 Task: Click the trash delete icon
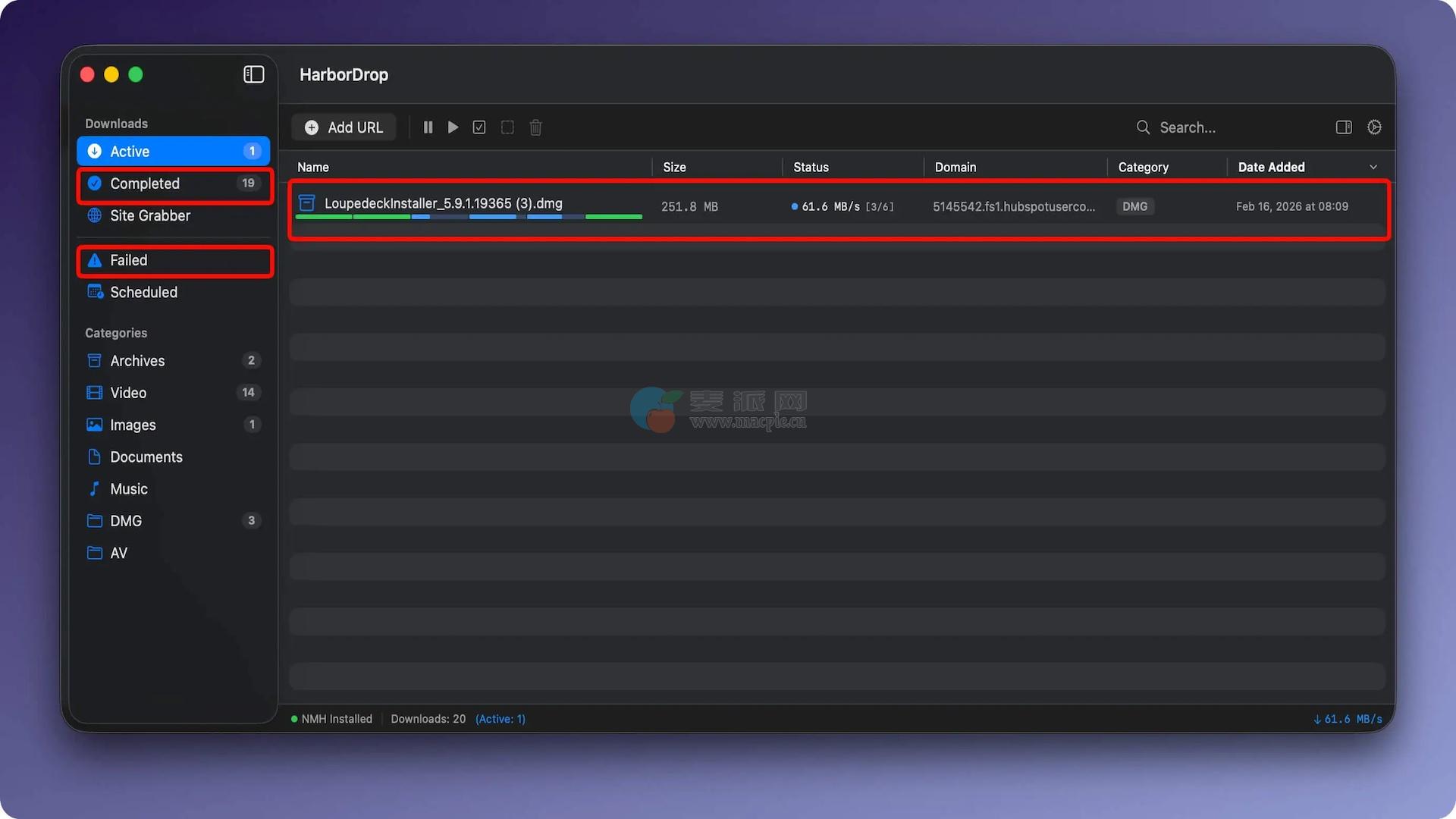click(535, 127)
